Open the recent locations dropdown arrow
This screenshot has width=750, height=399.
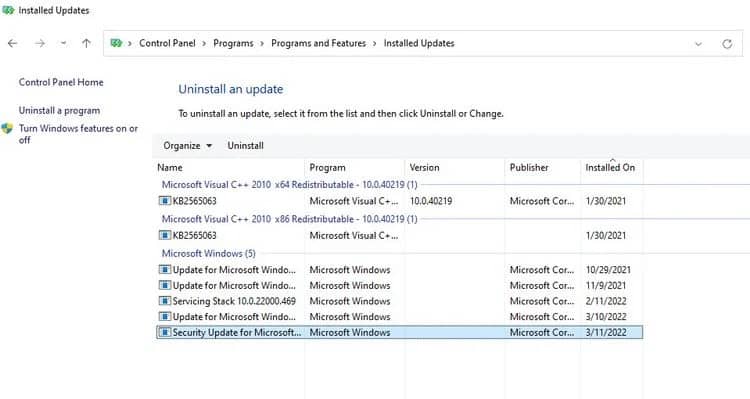click(x=63, y=44)
